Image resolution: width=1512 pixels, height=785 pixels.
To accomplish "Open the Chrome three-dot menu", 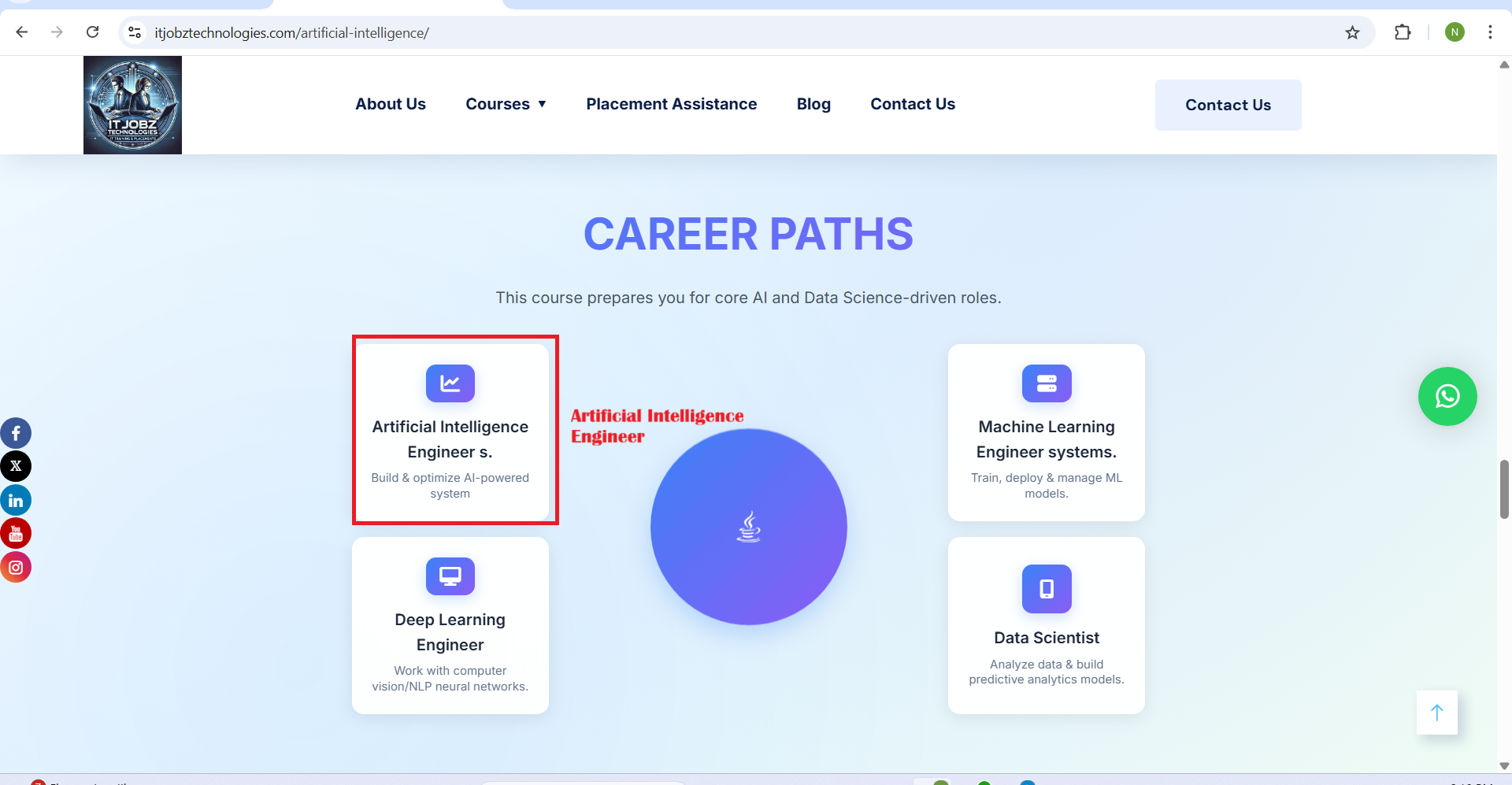I will [1490, 32].
